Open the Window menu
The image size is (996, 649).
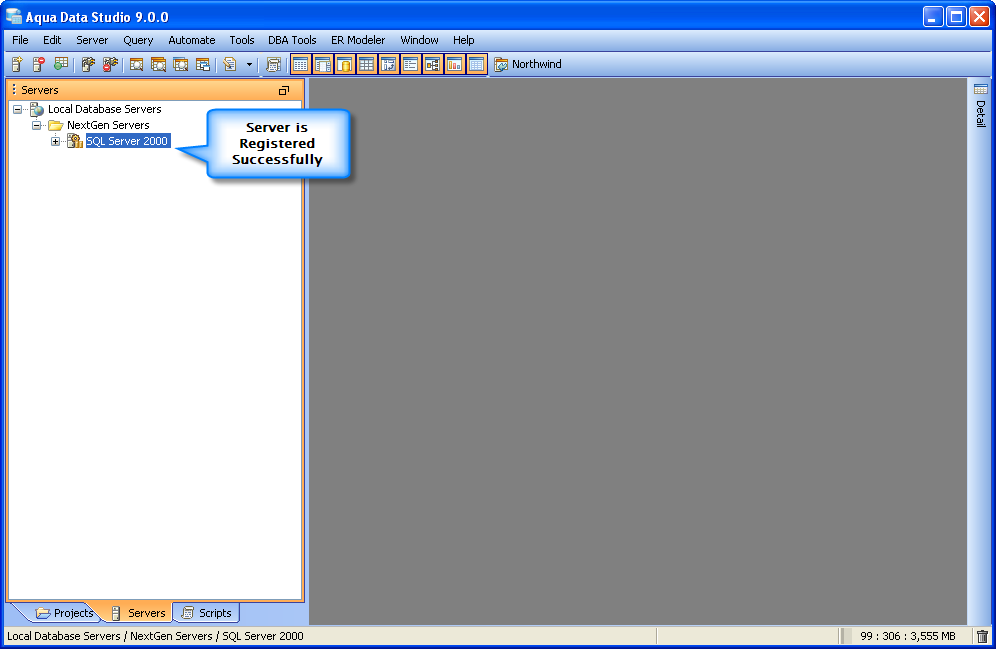[x=419, y=40]
